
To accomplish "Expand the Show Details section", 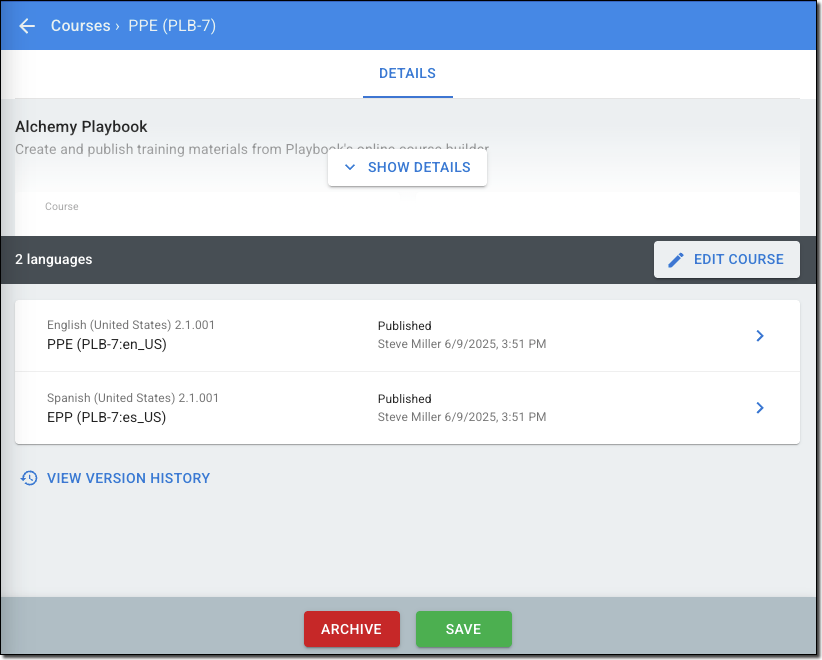I will pos(408,168).
